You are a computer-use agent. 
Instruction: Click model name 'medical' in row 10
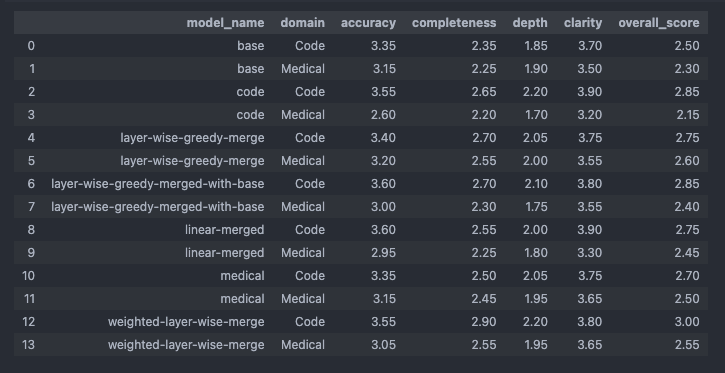pos(242,275)
